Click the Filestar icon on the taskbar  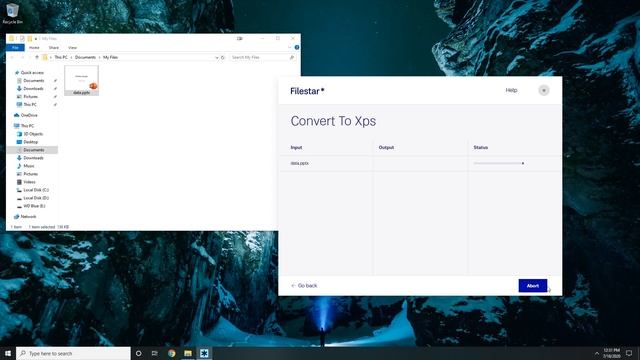[x=204, y=353]
